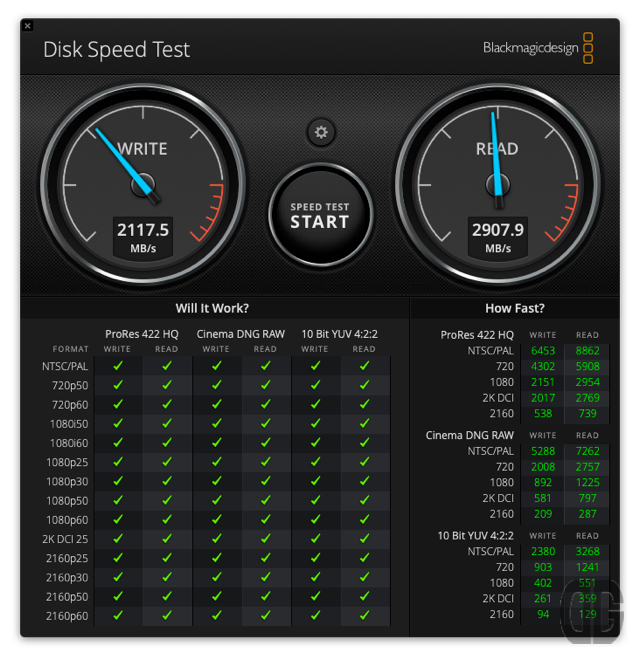640x660 pixels.
Task: Start the disk speed test
Action: [x=320, y=215]
